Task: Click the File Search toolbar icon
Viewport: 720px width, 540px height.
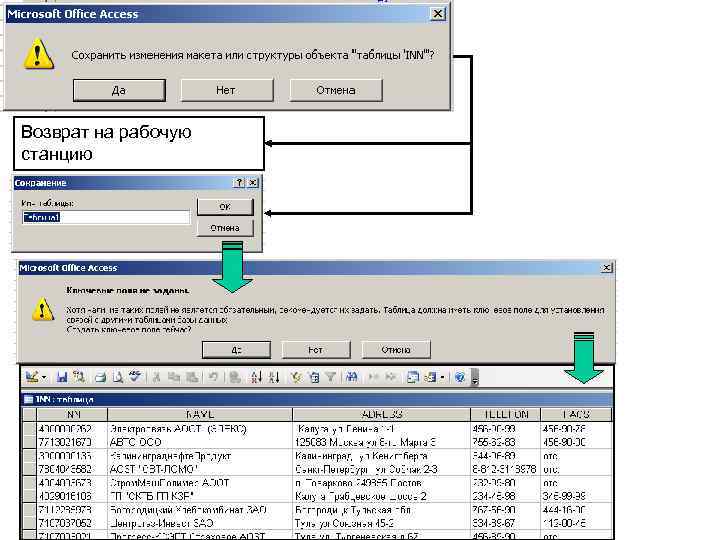Action: point(79,377)
